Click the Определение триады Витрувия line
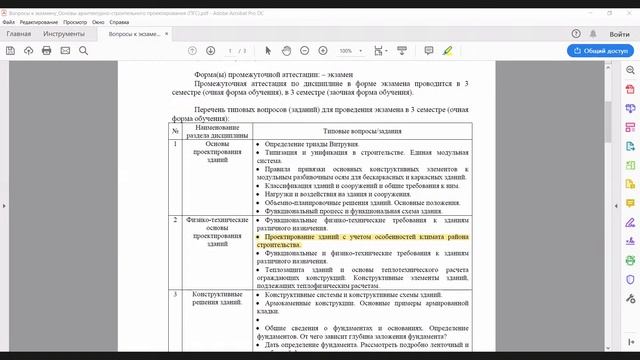Screen dimensions: 640x360 (312, 144)
